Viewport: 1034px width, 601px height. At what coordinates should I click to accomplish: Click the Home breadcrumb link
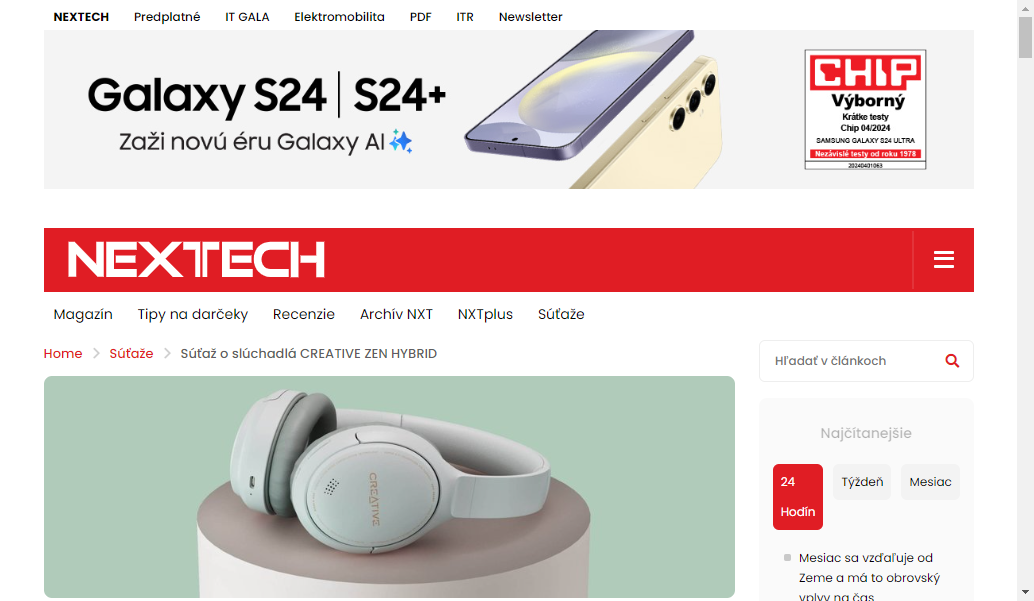tap(63, 354)
